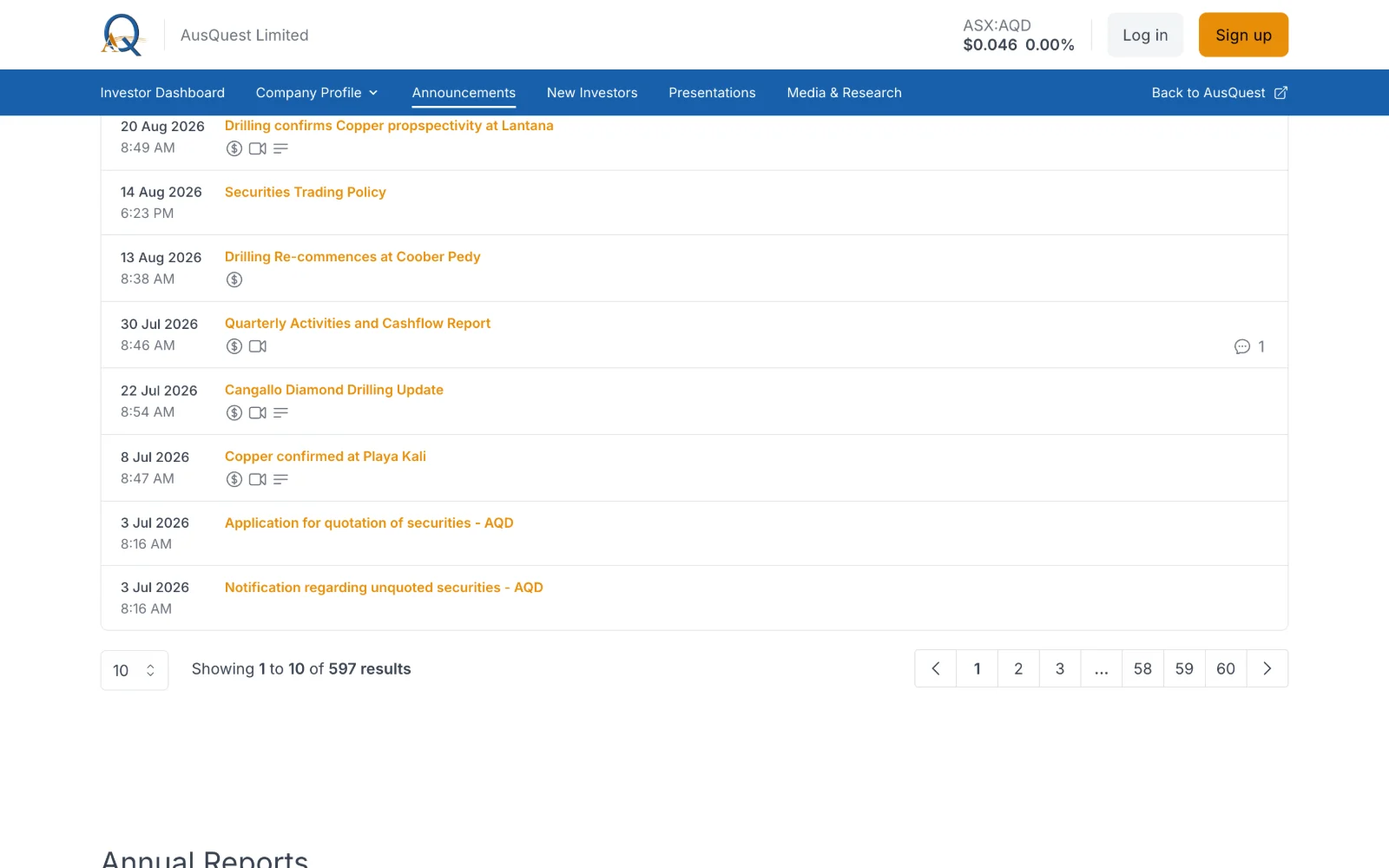Click video icon under Cangallo Drilling Update

coord(258,413)
